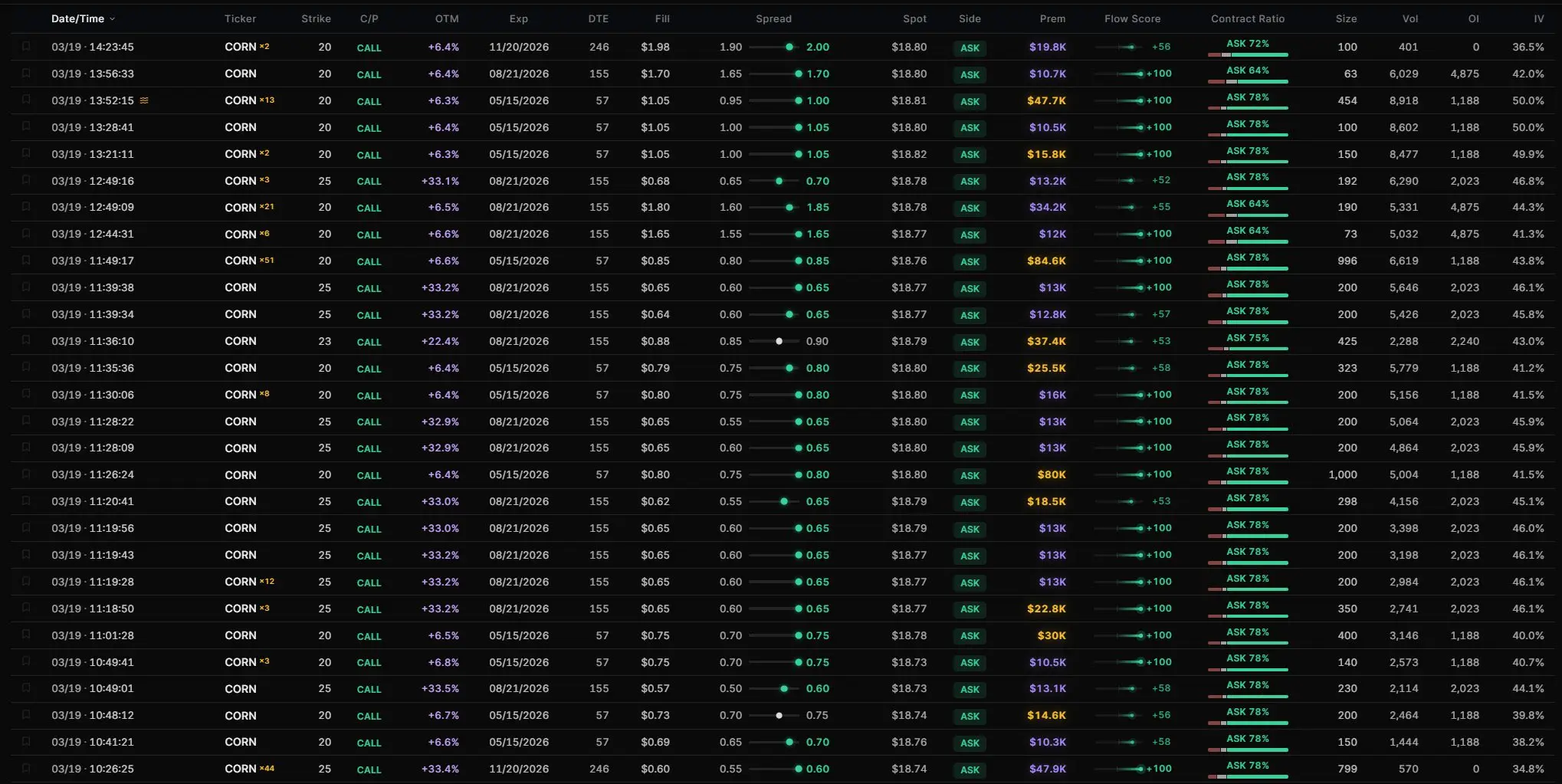Bookmark the 11:19:43 trade row
Viewport: 1562px width, 784px height.
26,555
